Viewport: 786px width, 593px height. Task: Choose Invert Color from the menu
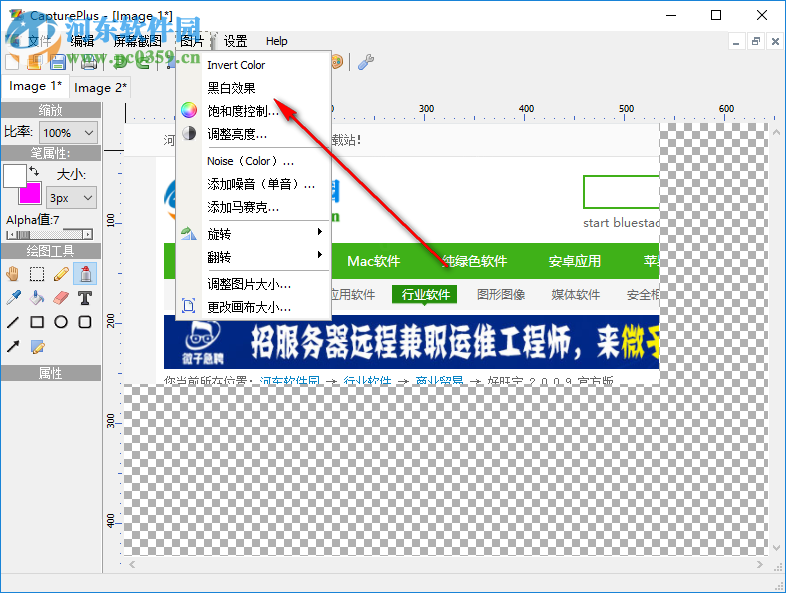click(236, 65)
